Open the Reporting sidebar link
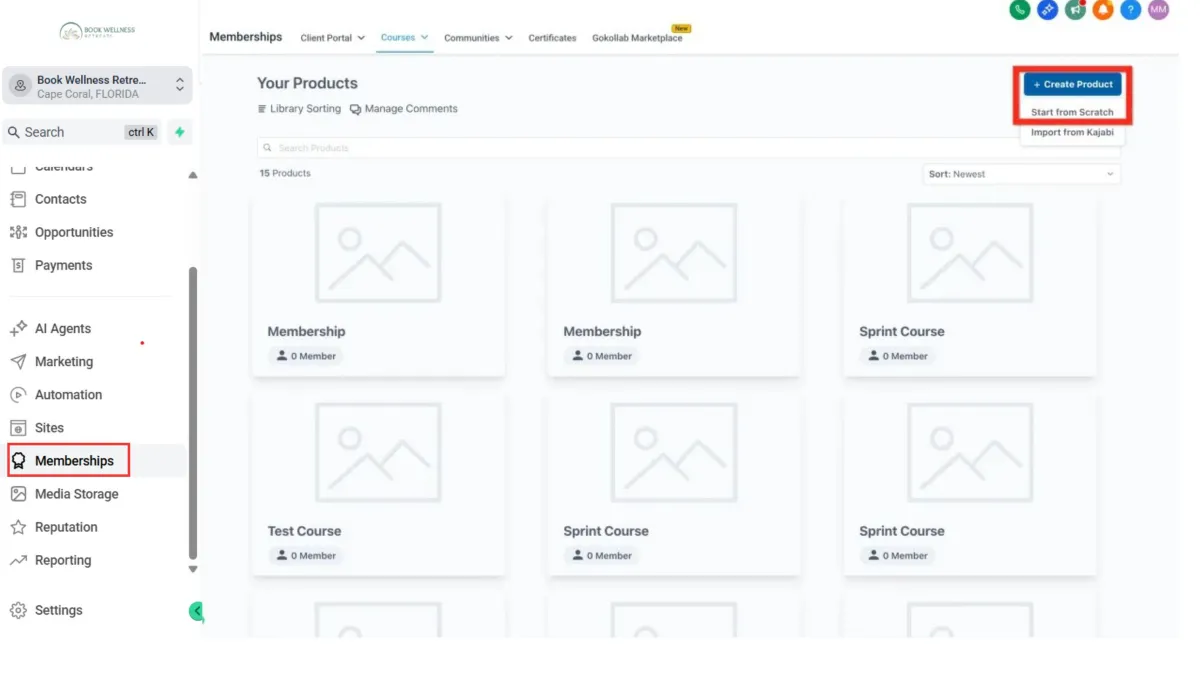 (x=62, y=560)
